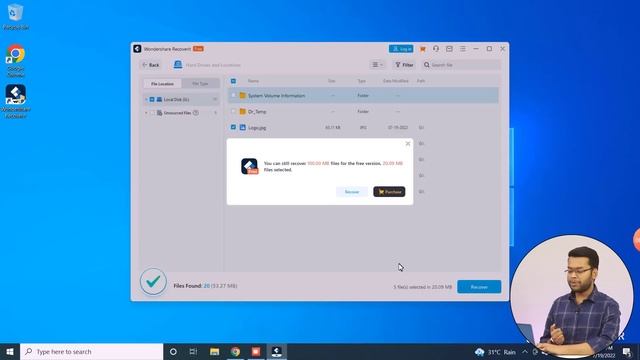Open the headset support icon
The width and height of the screenshot is (640, 360).
(436, 49)
